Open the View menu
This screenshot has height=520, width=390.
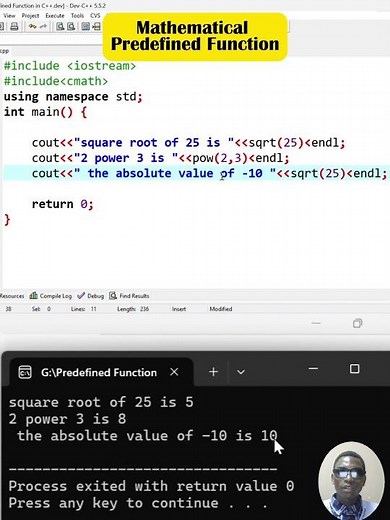9,16
